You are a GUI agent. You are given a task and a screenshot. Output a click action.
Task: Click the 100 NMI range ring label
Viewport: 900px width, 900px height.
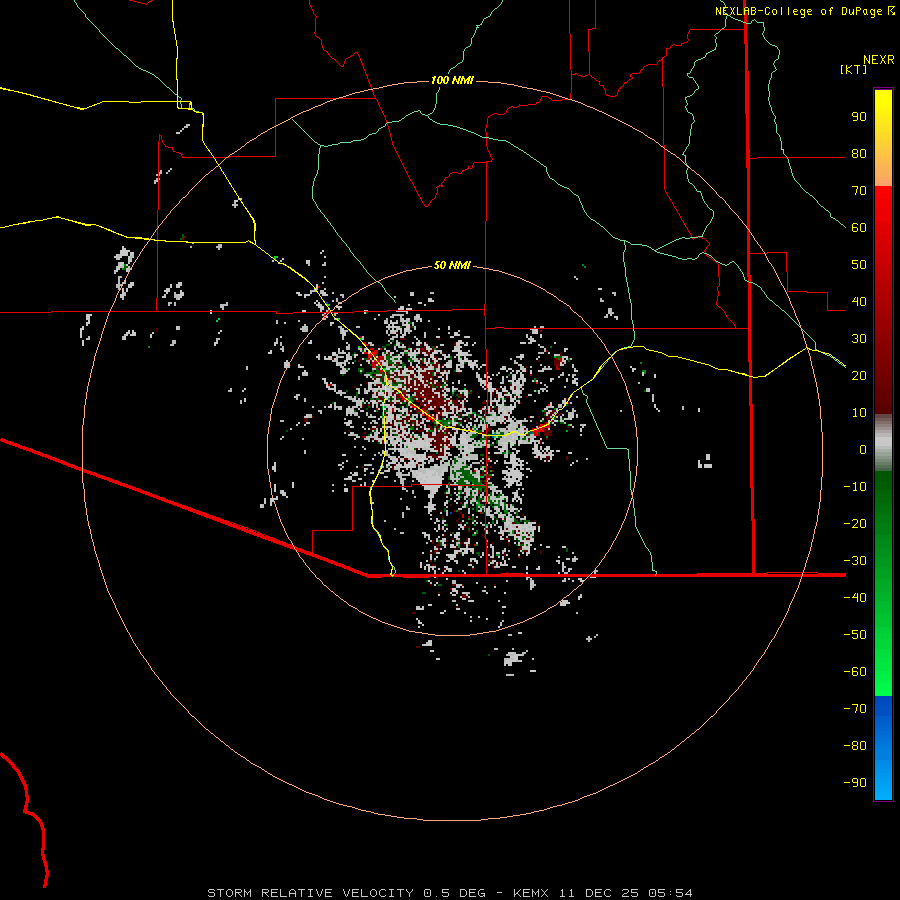pyautogui.click(x=452, y=80)
